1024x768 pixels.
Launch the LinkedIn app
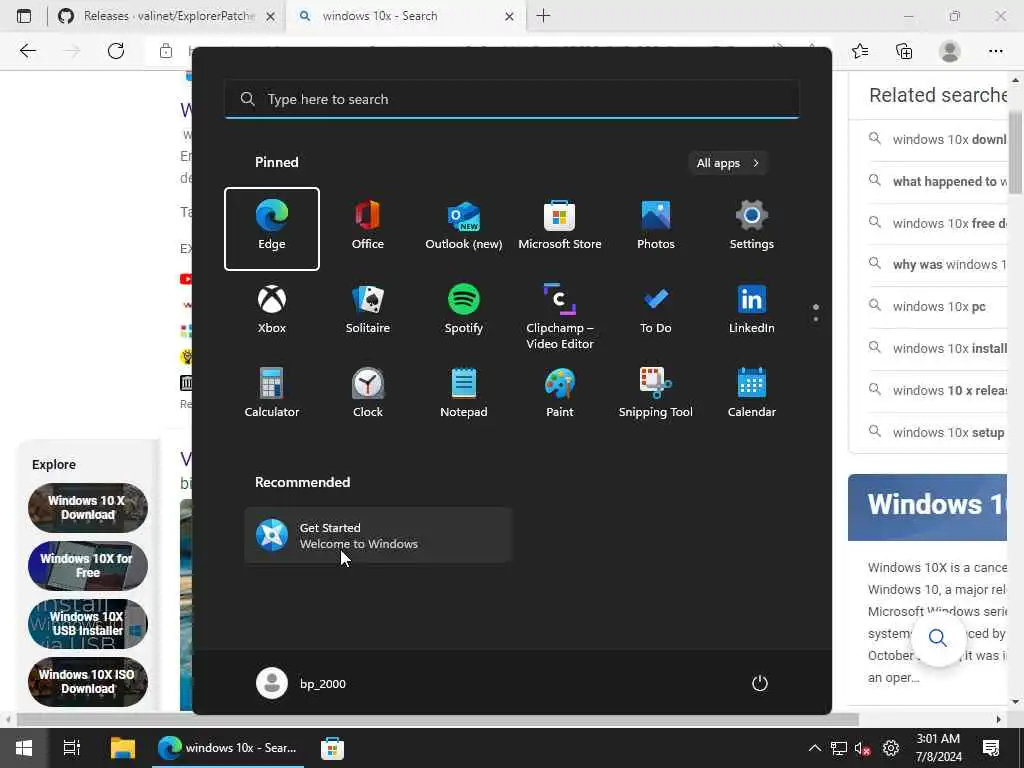752,311
